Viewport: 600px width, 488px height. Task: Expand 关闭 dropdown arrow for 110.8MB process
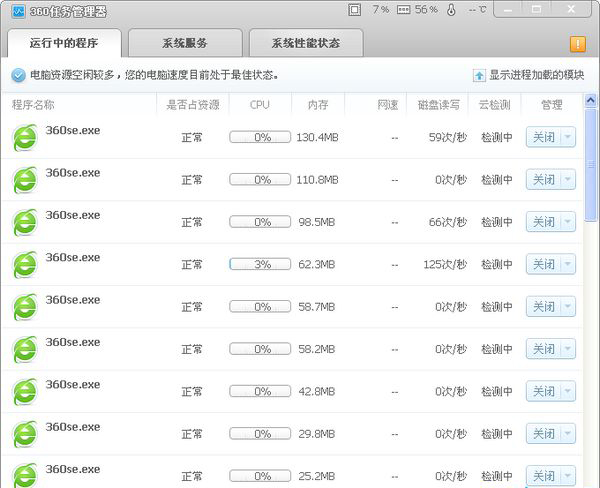click(568, 179)
